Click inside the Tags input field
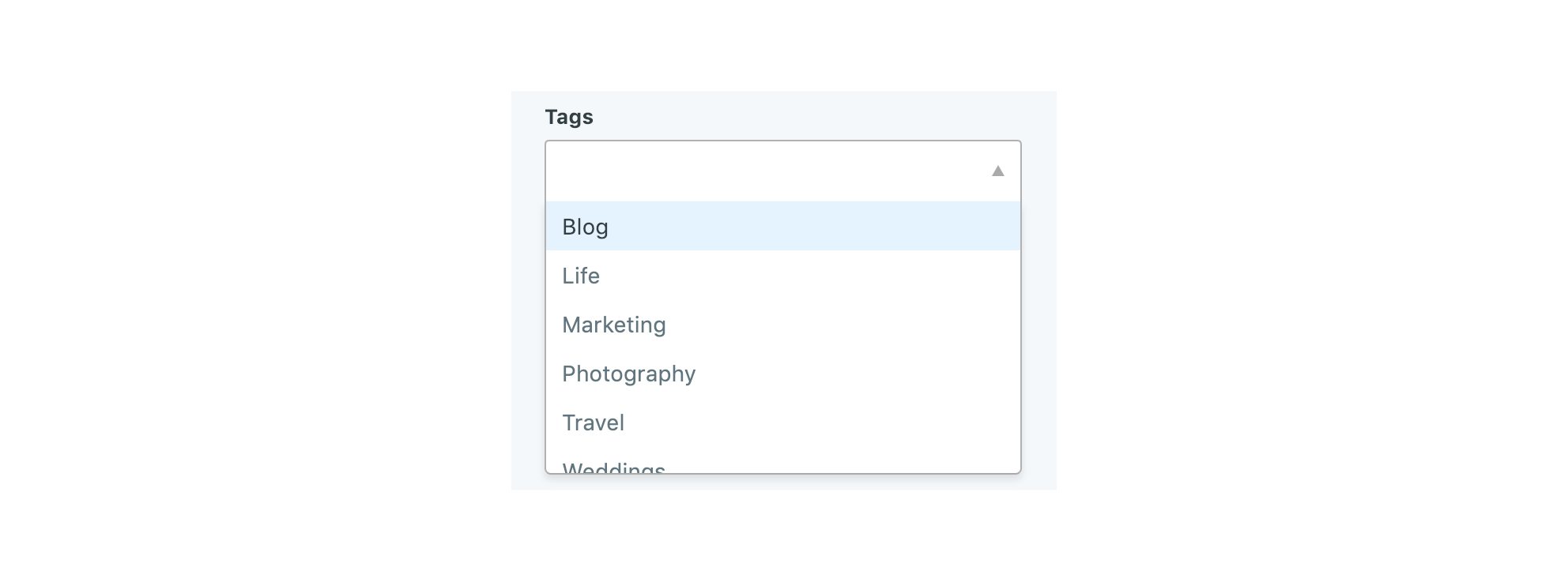1568x582 pixels. (x=759, y=171)
